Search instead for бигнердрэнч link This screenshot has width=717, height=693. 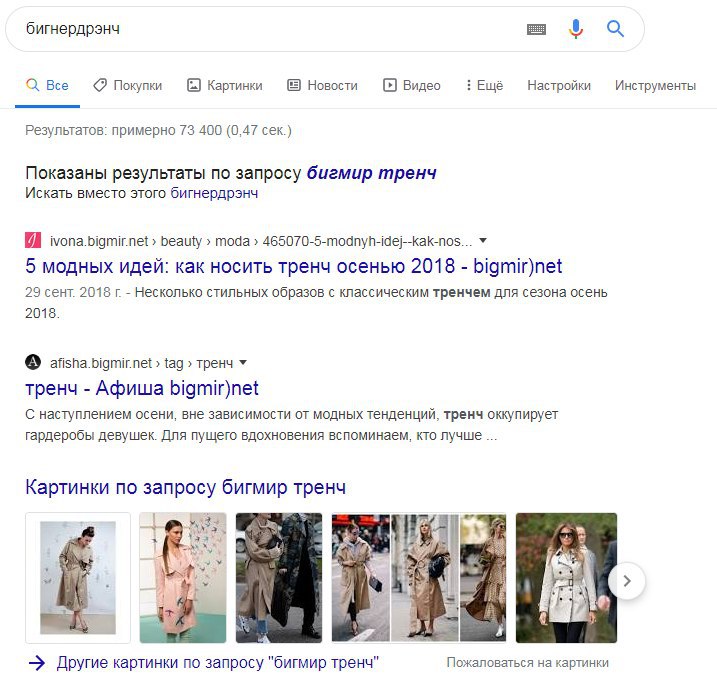tap(214, 193)
